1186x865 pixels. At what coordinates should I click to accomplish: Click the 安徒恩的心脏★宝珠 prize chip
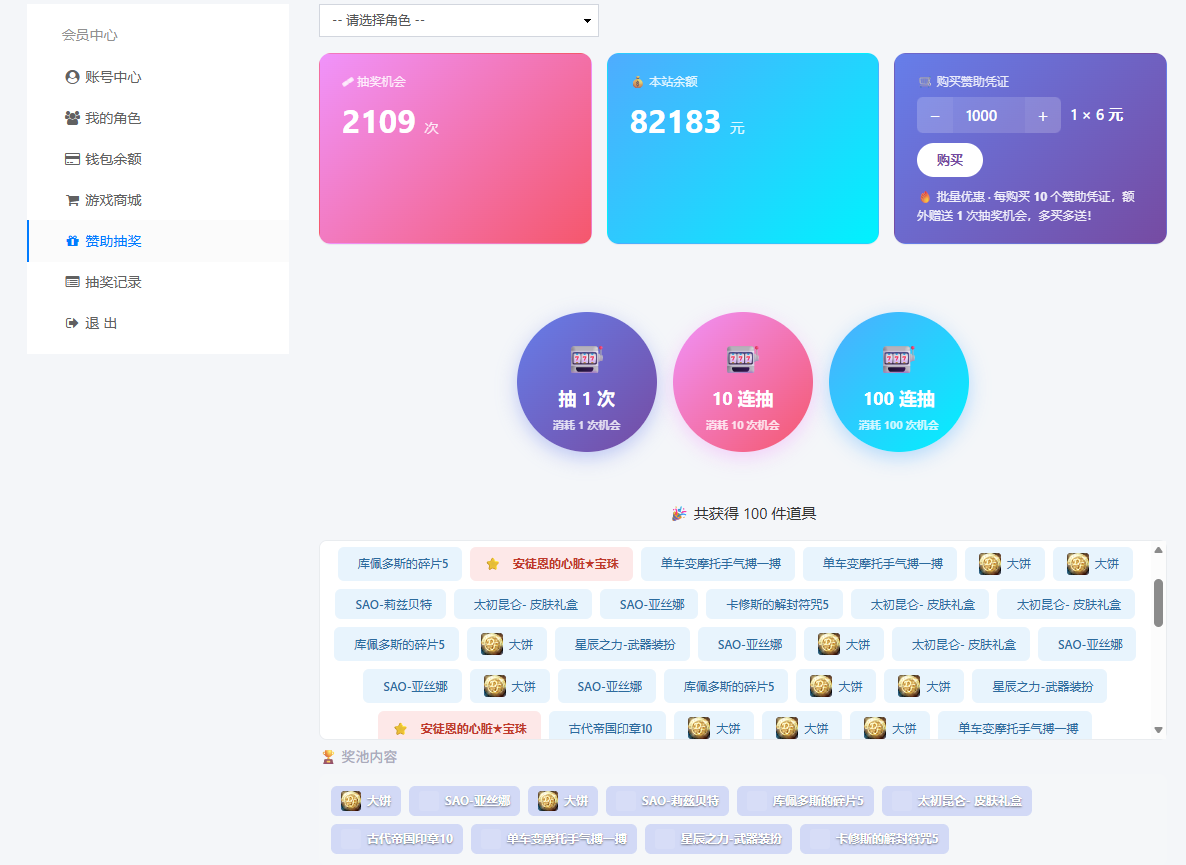[x=552, y=564]
